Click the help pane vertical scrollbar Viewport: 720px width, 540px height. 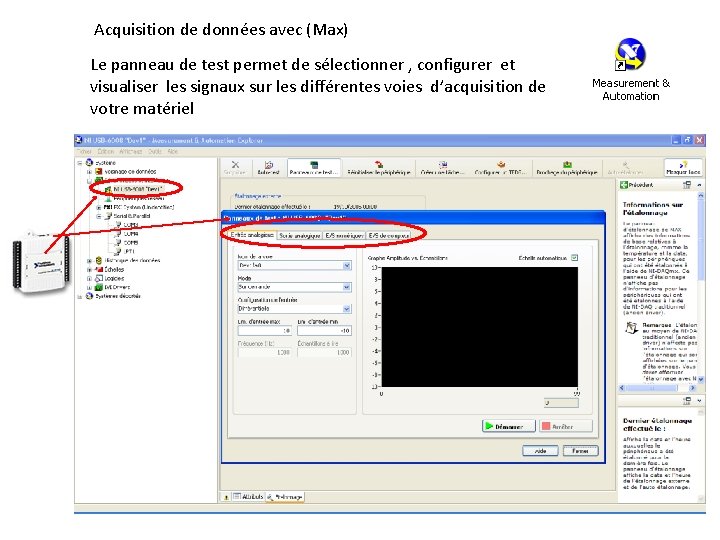coord(701,287)
